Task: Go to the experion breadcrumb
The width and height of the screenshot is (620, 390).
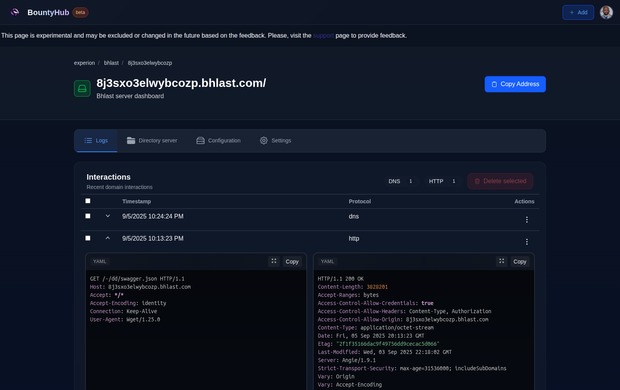Action: pyautogui.click(x=84, y=63)
